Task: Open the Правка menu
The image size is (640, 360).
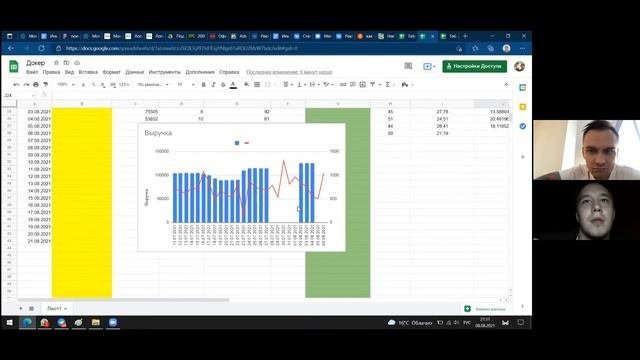Action: (51, 72)
